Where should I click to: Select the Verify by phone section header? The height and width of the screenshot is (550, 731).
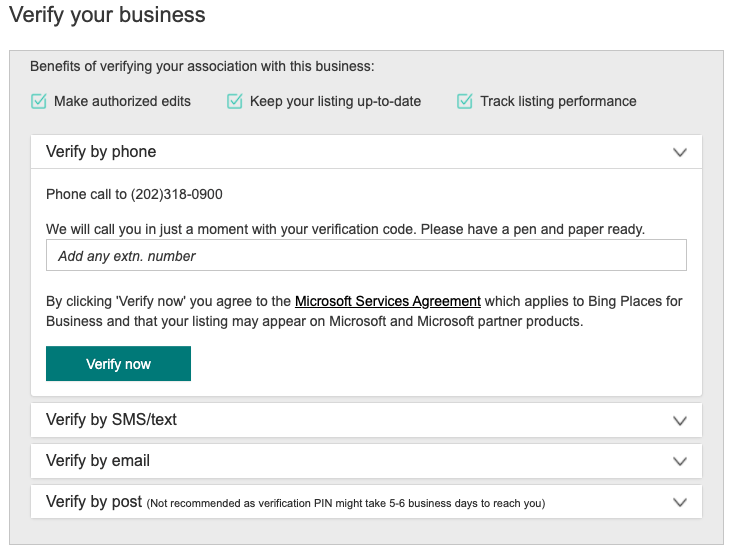101,152
